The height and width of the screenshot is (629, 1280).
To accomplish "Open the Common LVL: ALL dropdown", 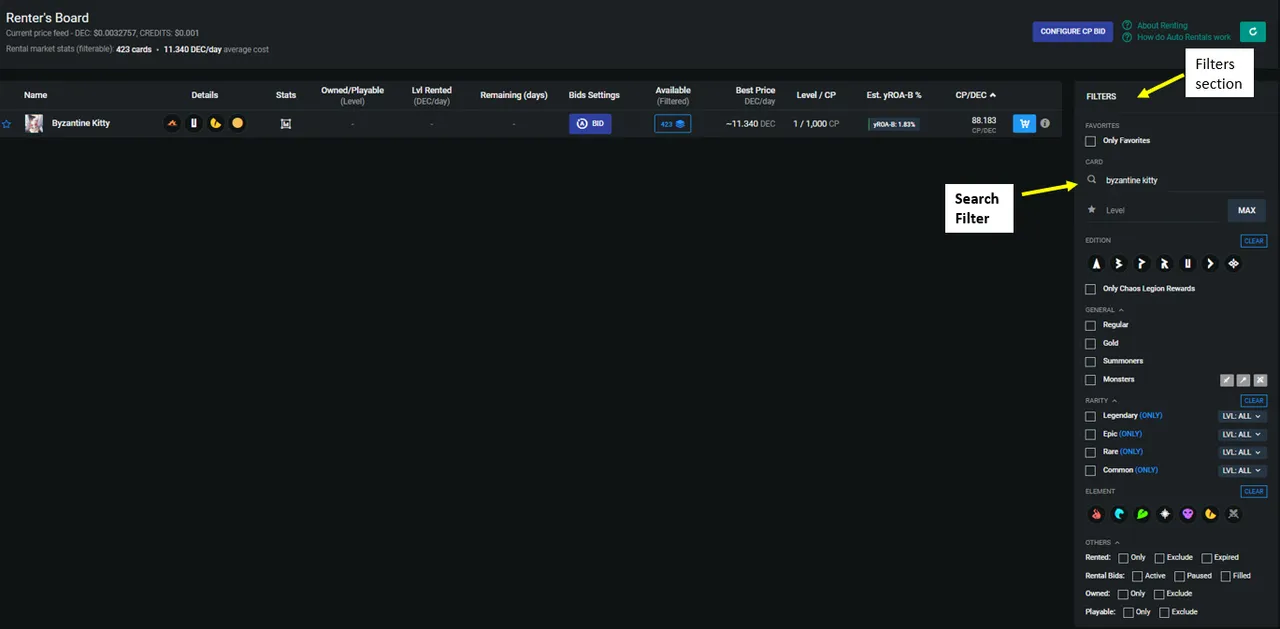I will 1242,470.
